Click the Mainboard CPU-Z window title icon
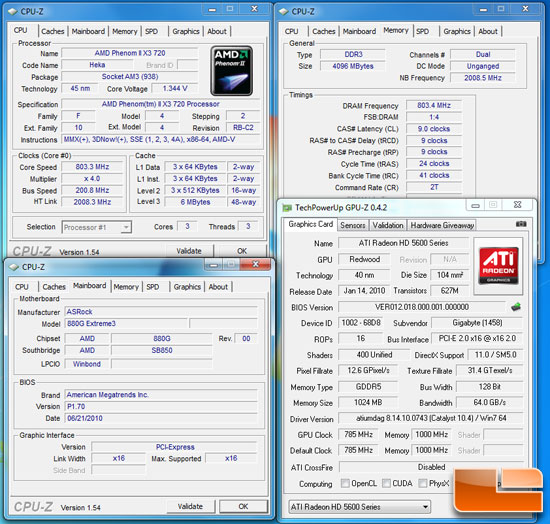Viewport: 550px width, 524px height. click(14, 267)
